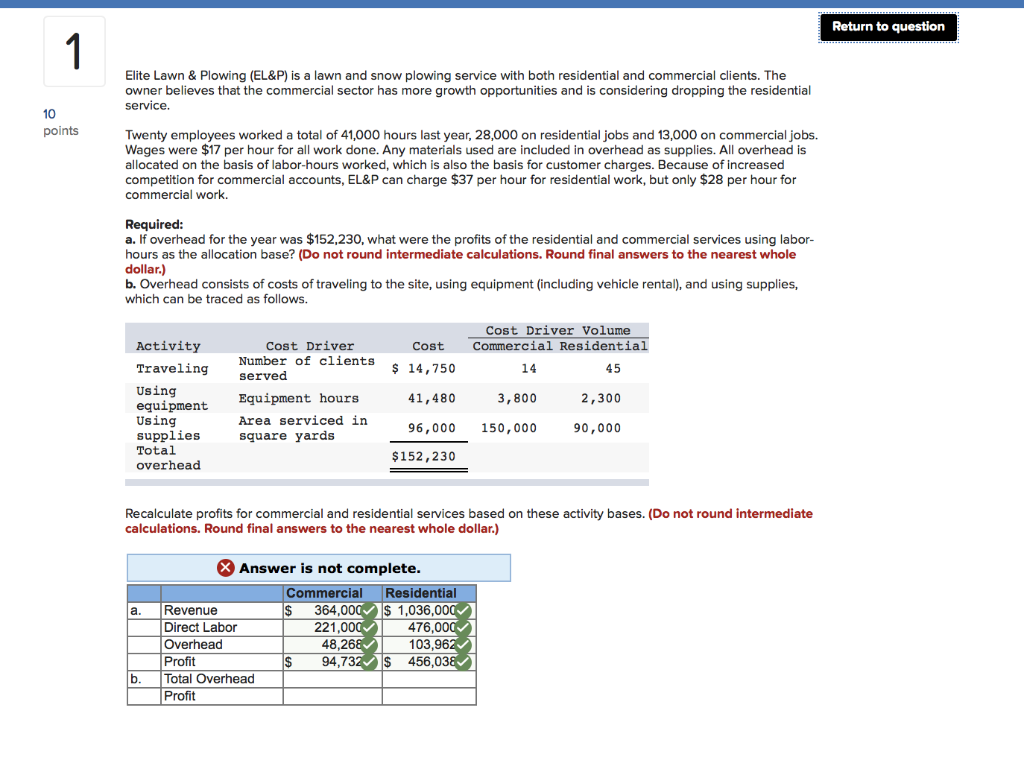Select the Residential Total Overhead input cell
Screen dimensions: 1024x772
(x=429, y=679)
